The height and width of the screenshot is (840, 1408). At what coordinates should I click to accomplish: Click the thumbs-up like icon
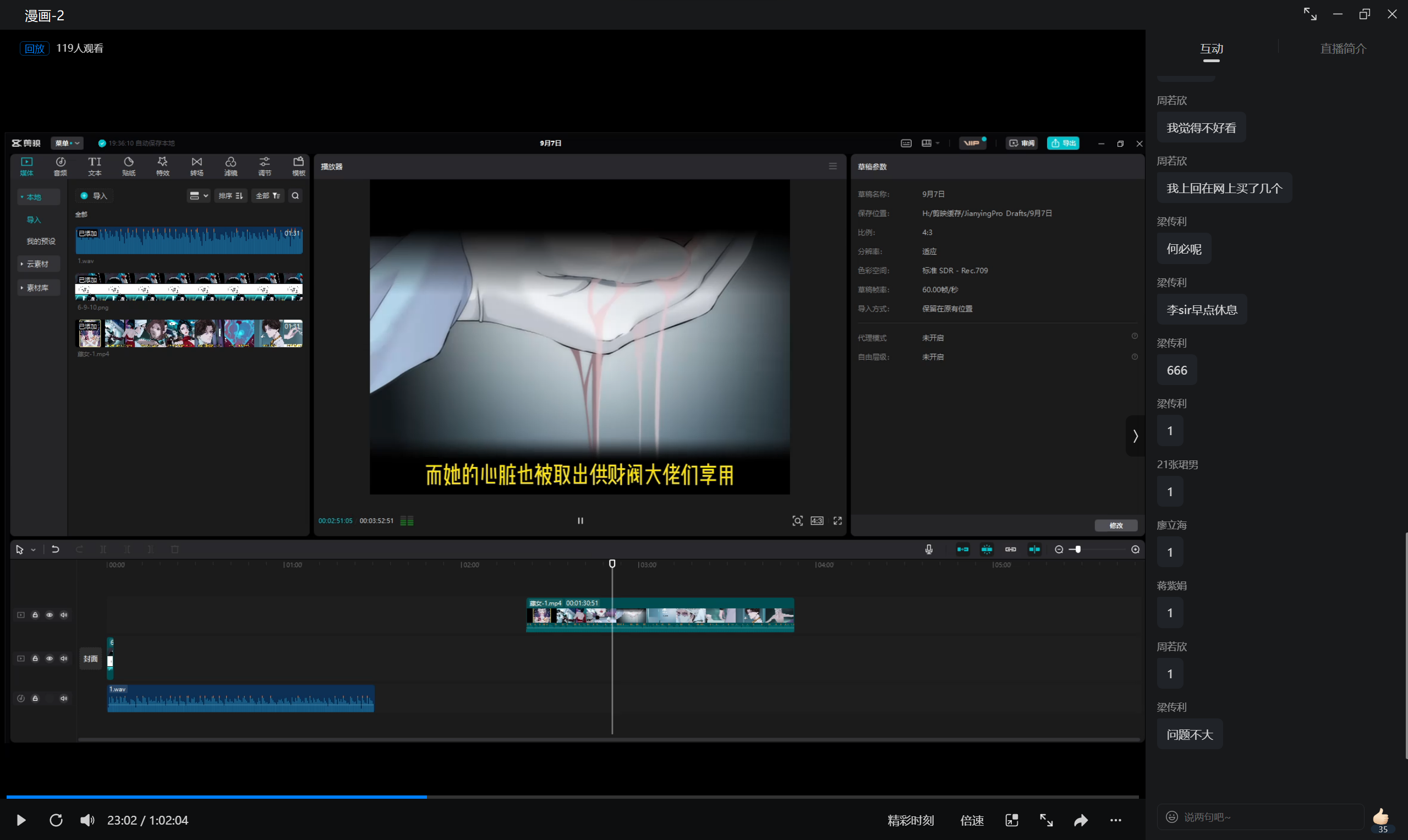click(x=1381, y=817)
